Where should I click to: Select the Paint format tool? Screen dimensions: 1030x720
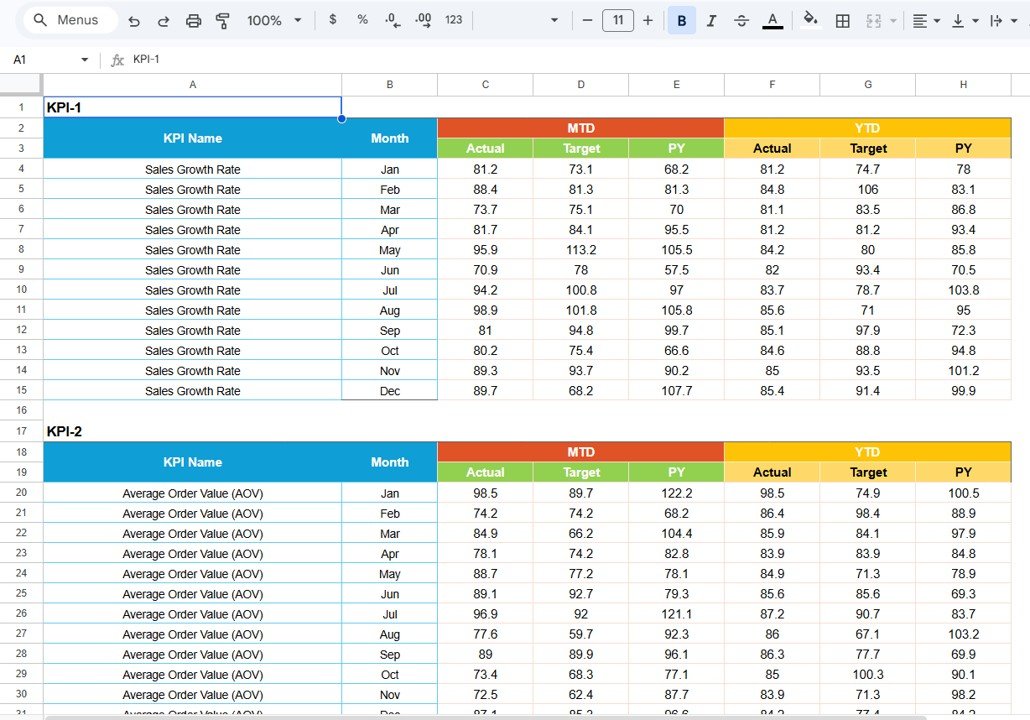pyautogui.click(x=223, y=20)
